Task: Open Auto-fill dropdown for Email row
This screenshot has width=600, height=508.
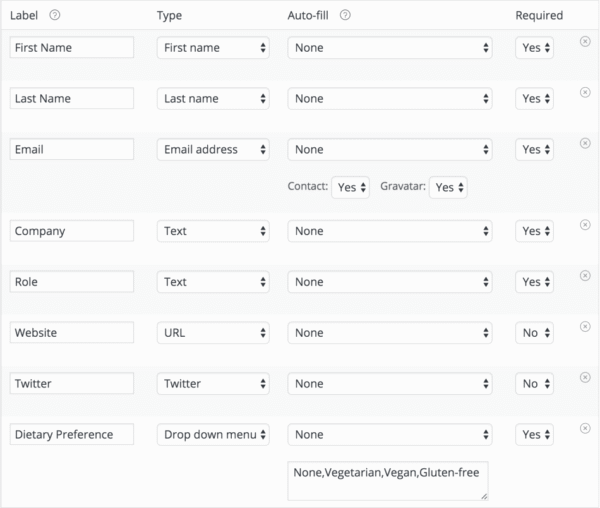Action: pos(390,149)
